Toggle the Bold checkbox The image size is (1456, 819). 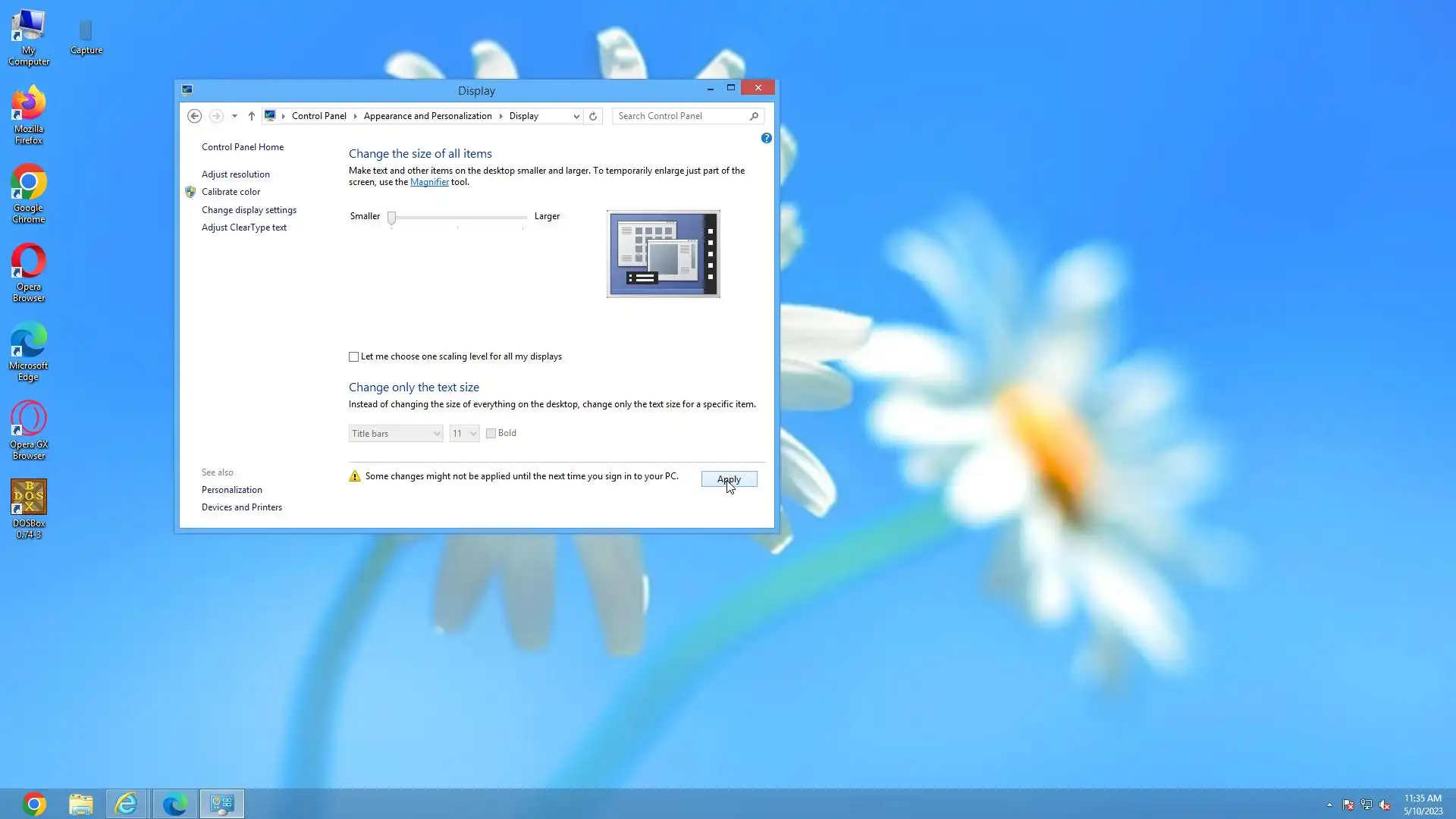491,433
